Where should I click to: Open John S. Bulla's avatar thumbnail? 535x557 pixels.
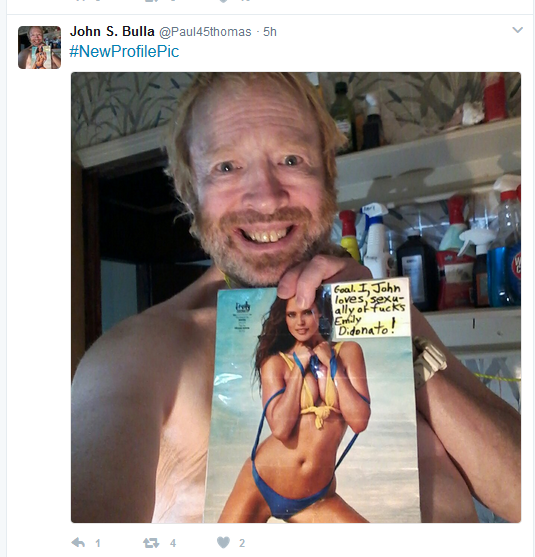click(x=39, y=47)
